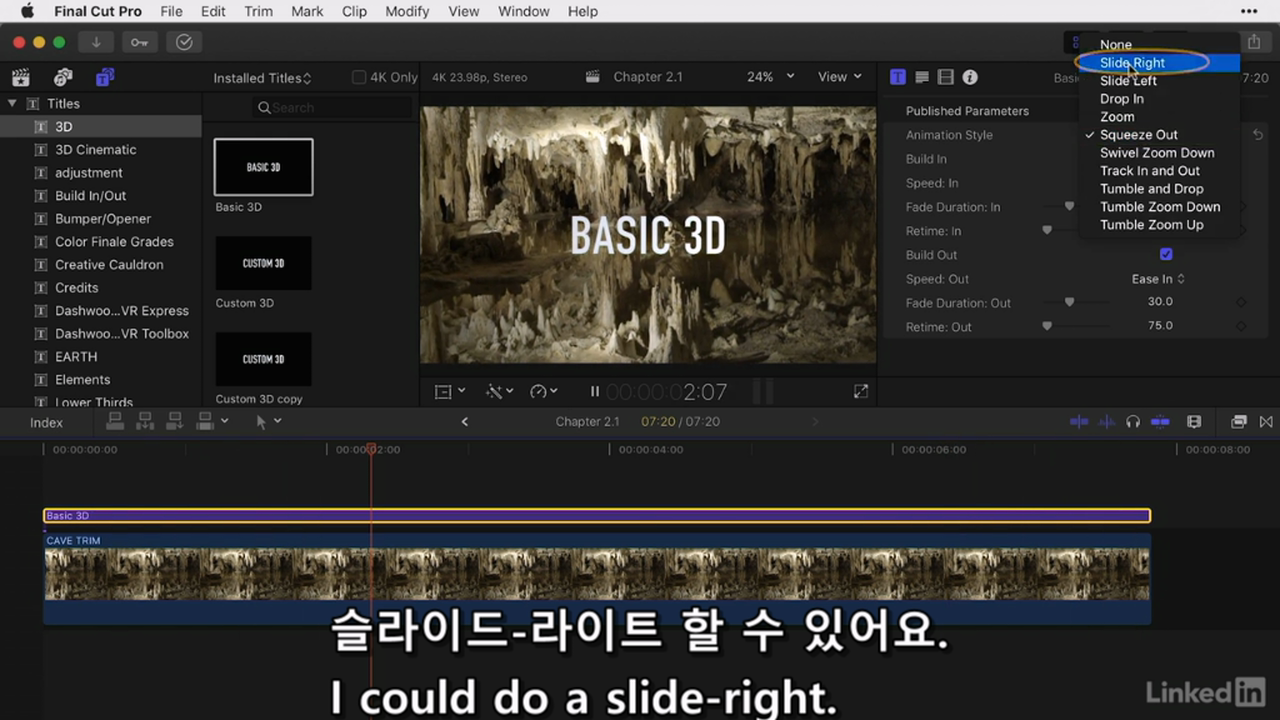Open the viewer View options dropdown
Image resolution: width=1280 pixels, height=720 pixels.
(839, 77)
